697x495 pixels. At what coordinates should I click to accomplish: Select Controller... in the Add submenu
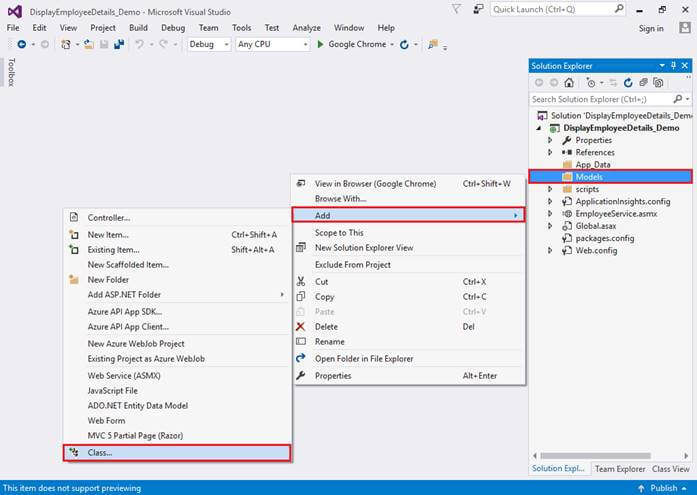(177, 218)
